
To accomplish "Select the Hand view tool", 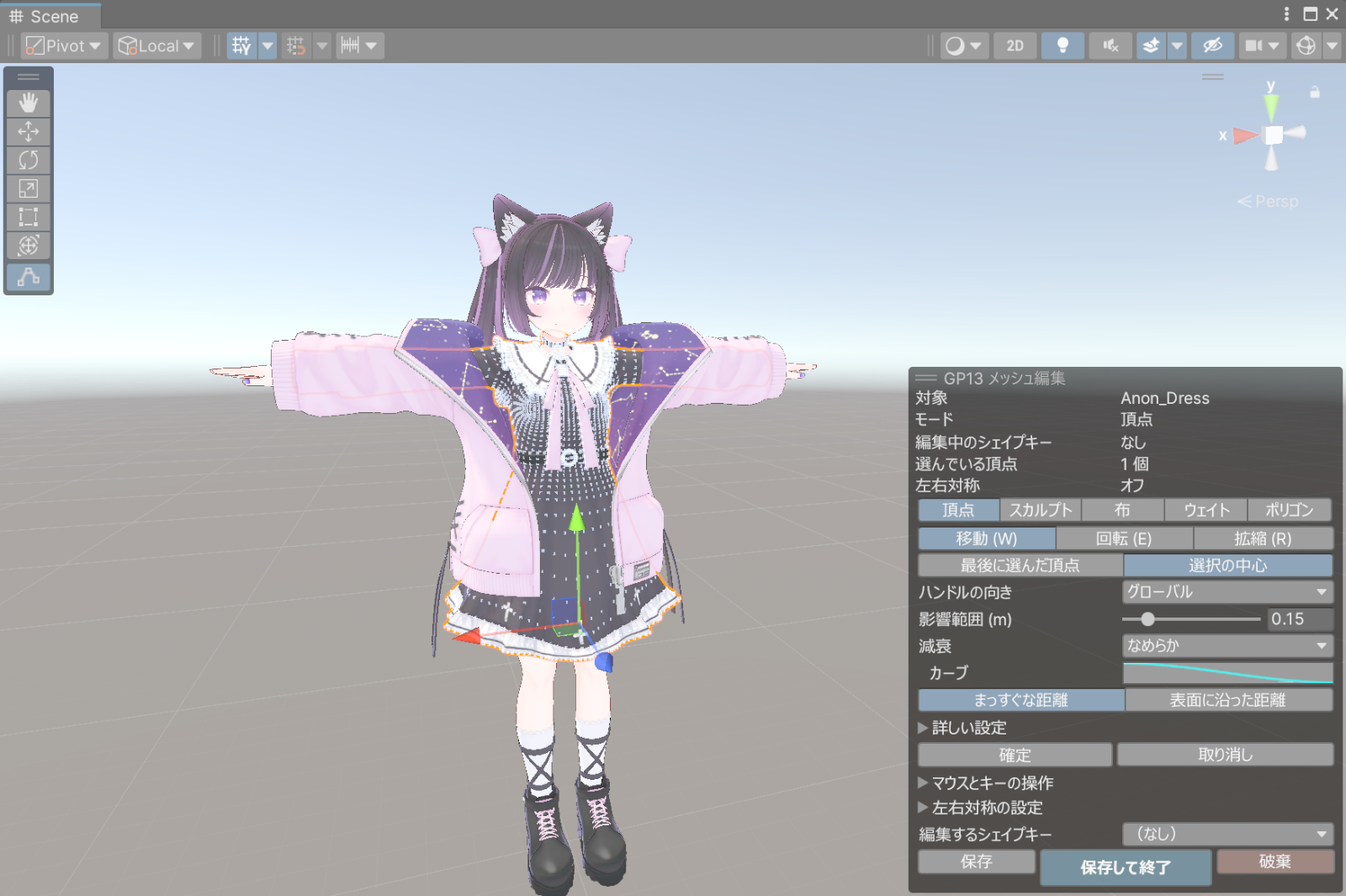I will [29, 103].
